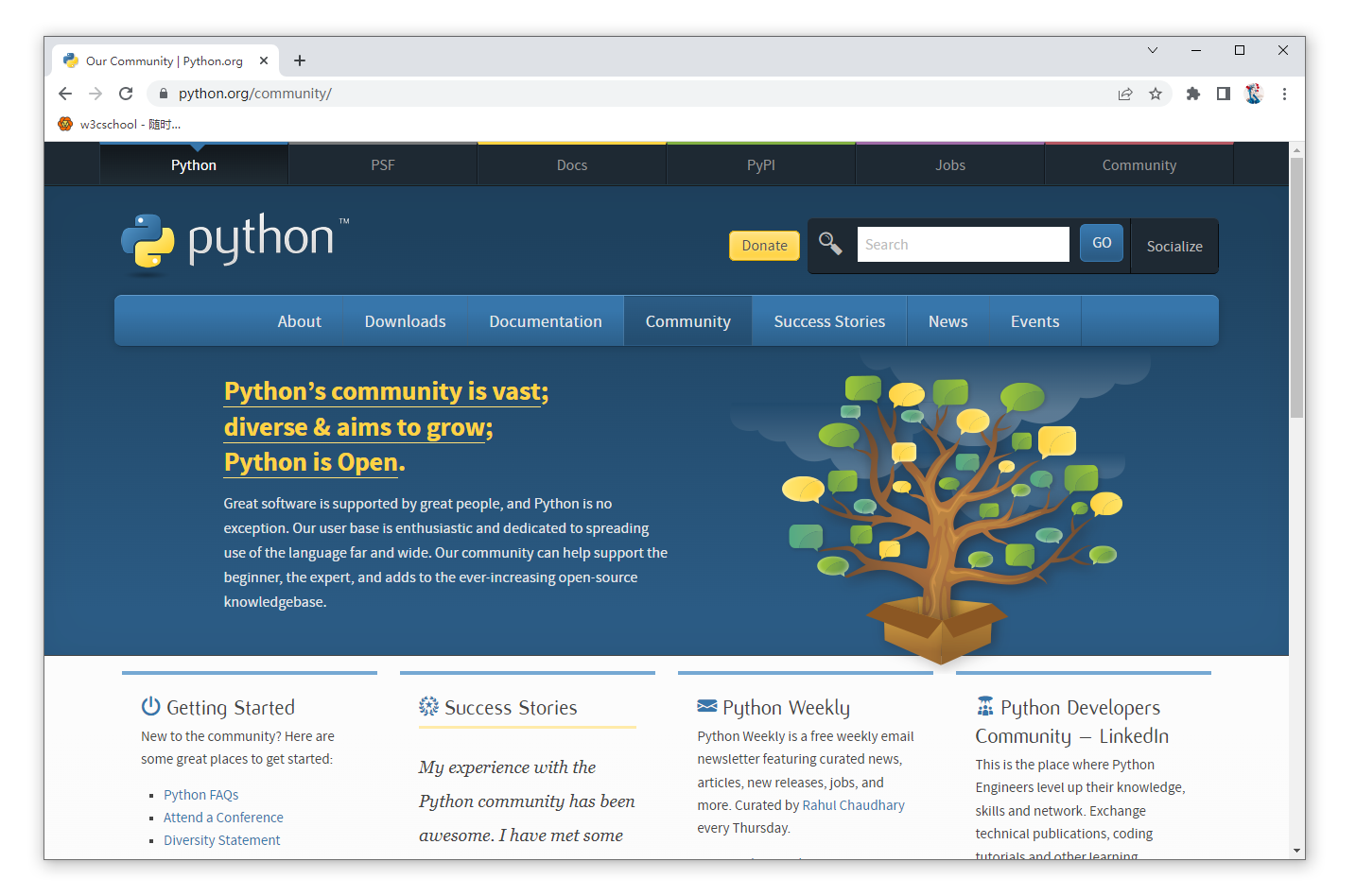
Task: Open the browser extensions puzzle icon
Action: [1193, 94]
